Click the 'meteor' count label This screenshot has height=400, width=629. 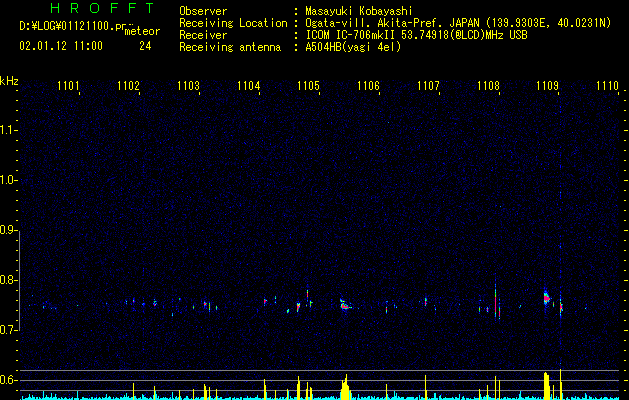tap(142, 31)
